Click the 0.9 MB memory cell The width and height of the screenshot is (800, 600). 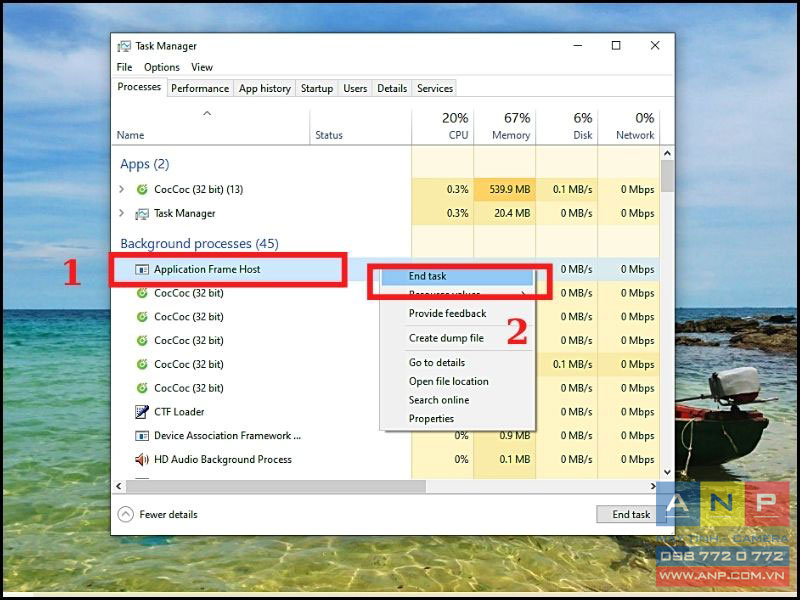pos(505,436)
